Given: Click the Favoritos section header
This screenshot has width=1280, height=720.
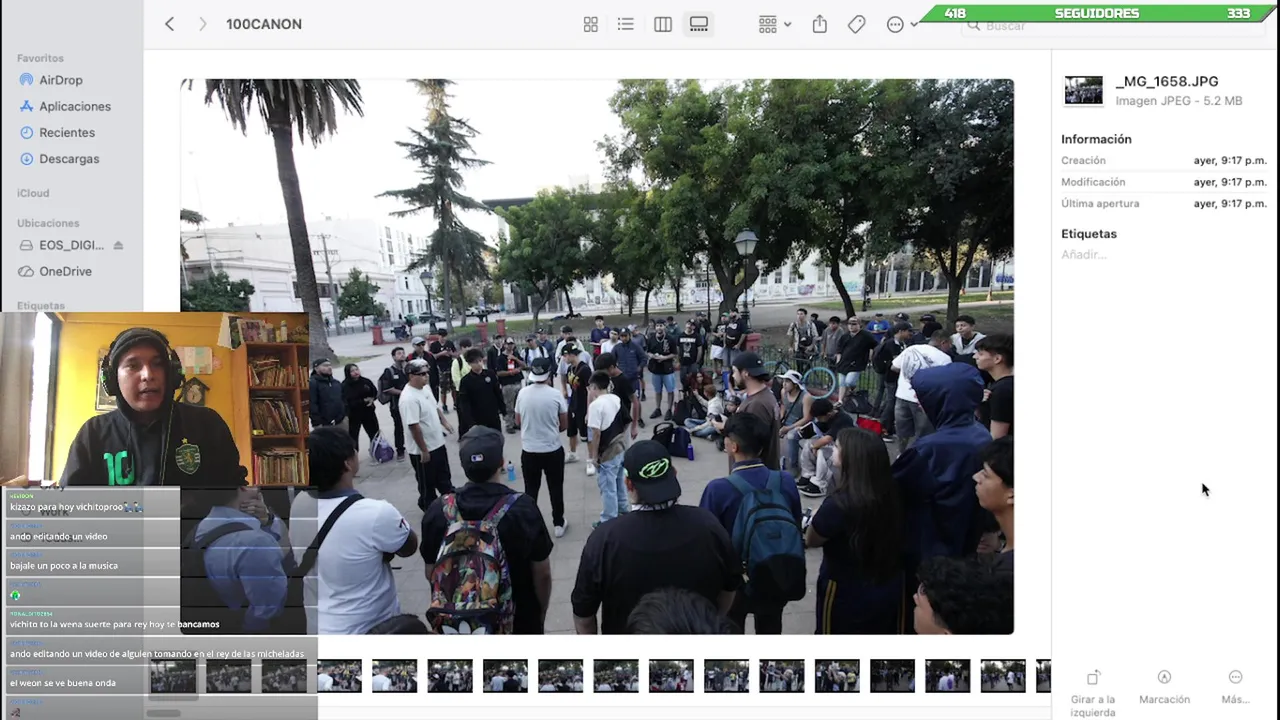Looking at the screenshot, I should (x=40, y=58).
